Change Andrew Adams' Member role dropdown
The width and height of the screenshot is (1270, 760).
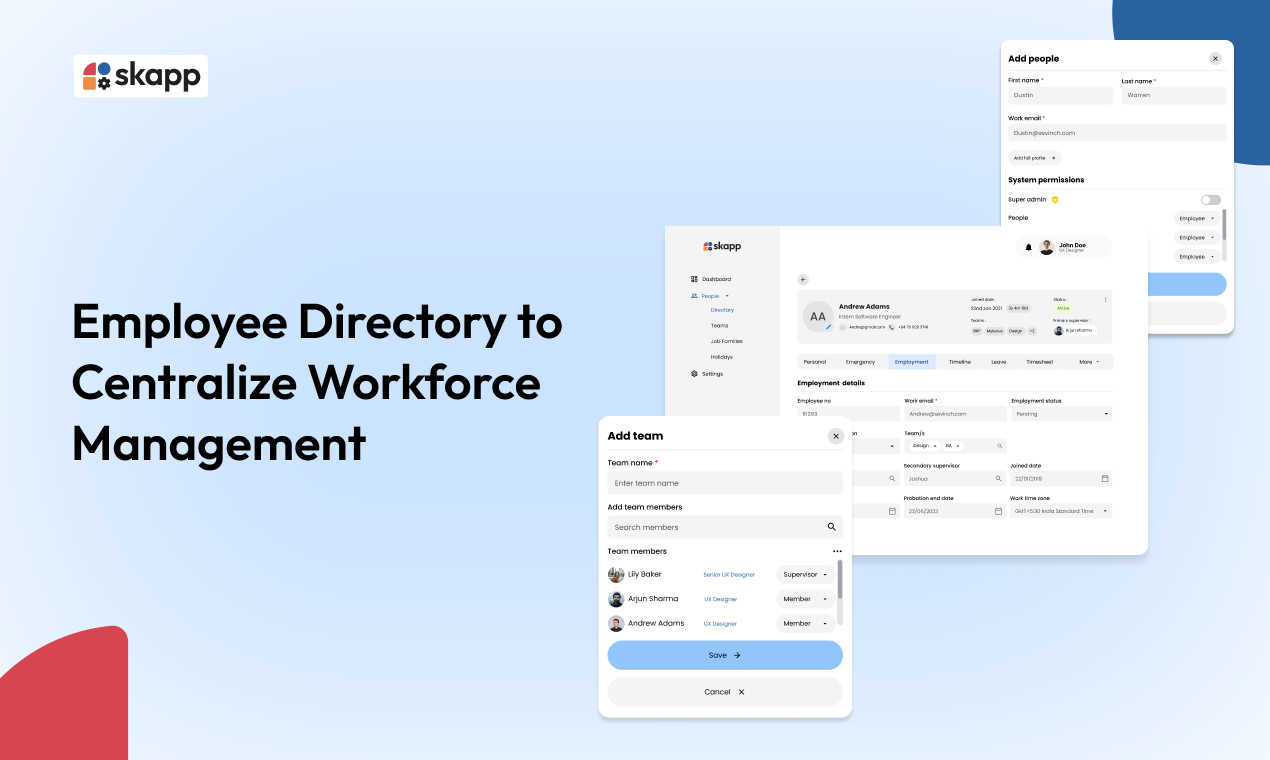click(806, 623)
